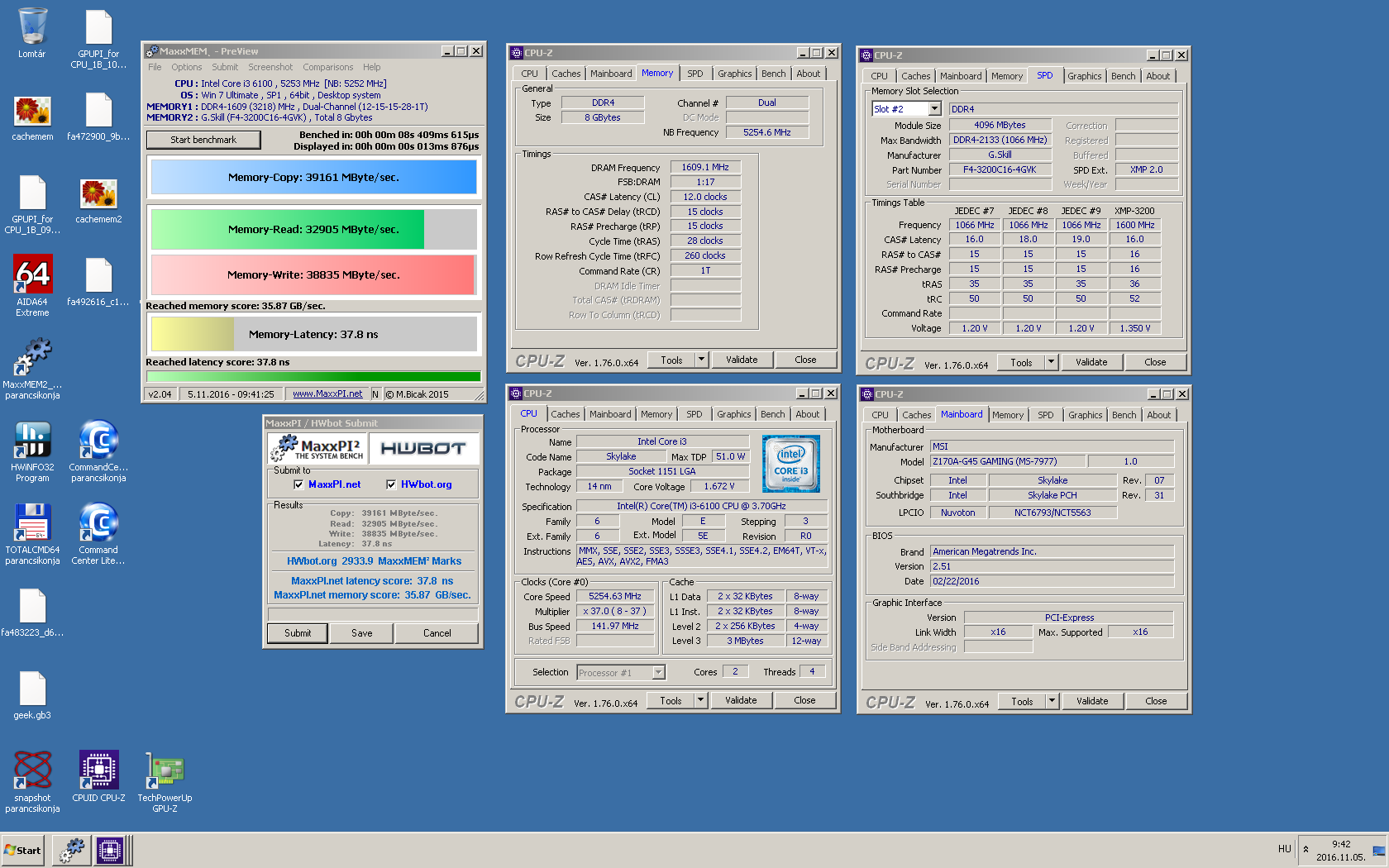
Task: Click Close in SPD CPU-Z window
Action: [1155, 362]
